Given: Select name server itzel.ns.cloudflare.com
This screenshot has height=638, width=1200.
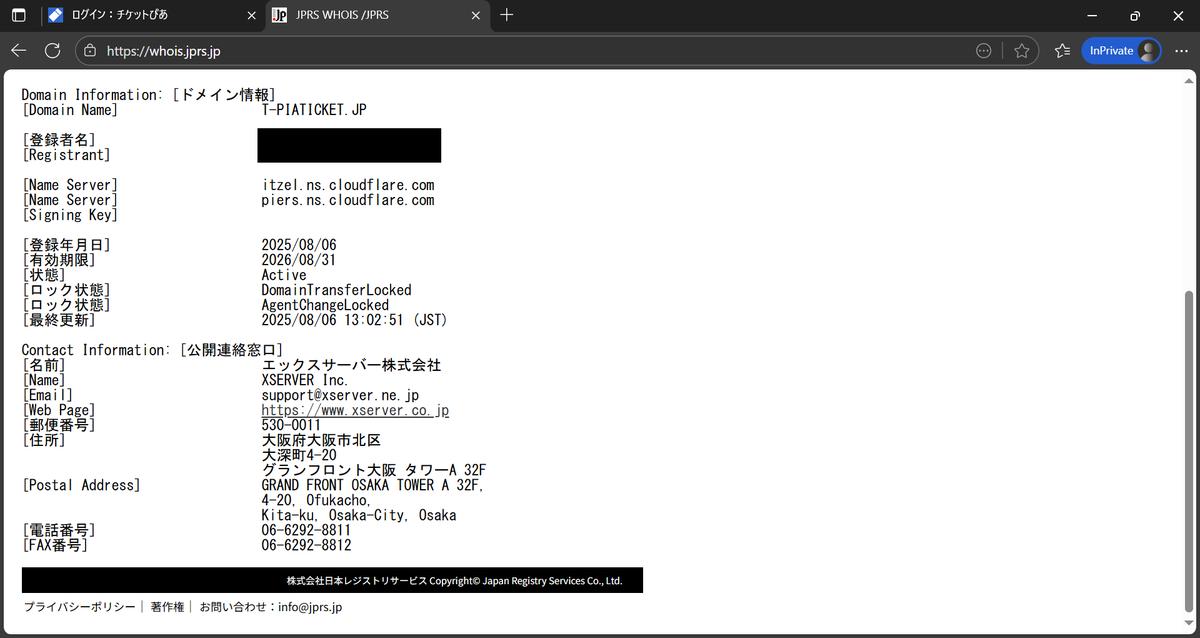Looking at the screenshot, I should click(x=348, y=185).
